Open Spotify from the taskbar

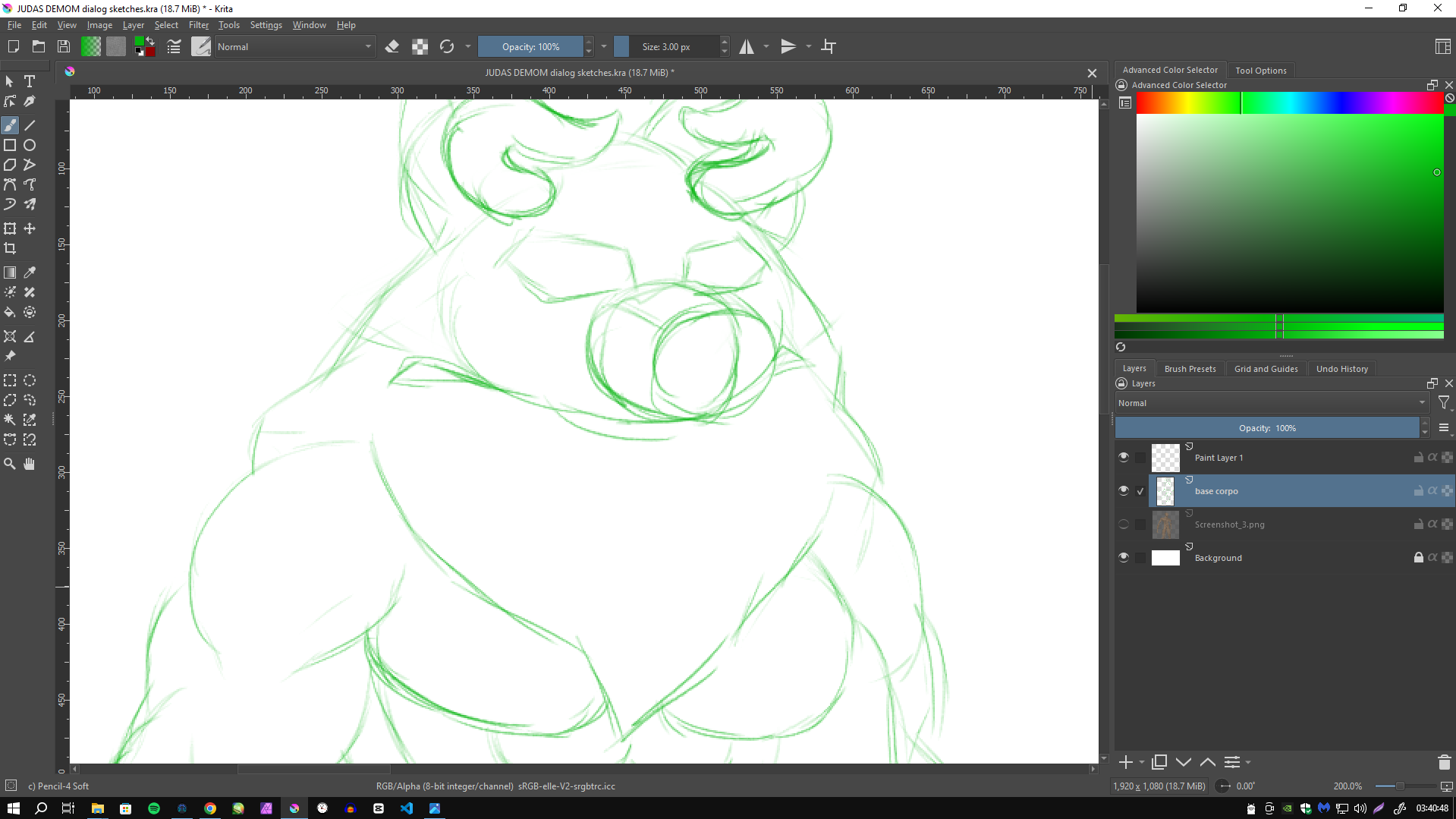pyautogui.click(x=154, y=808)
